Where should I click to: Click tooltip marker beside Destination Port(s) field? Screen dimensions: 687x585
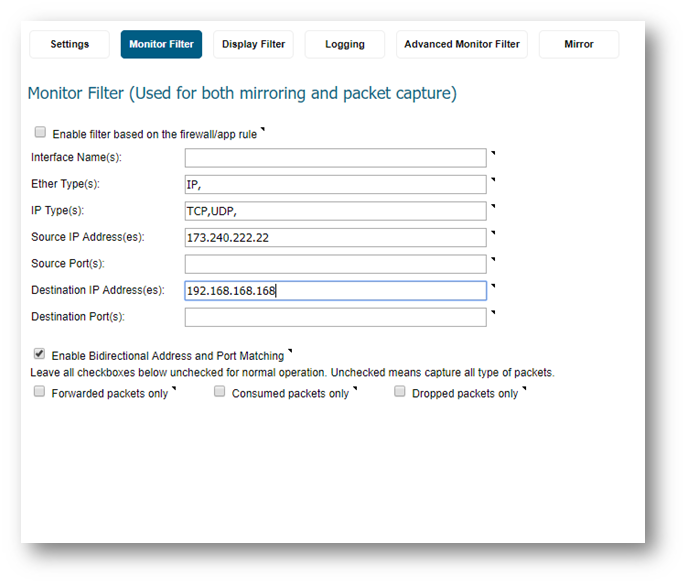click(493, 313)
